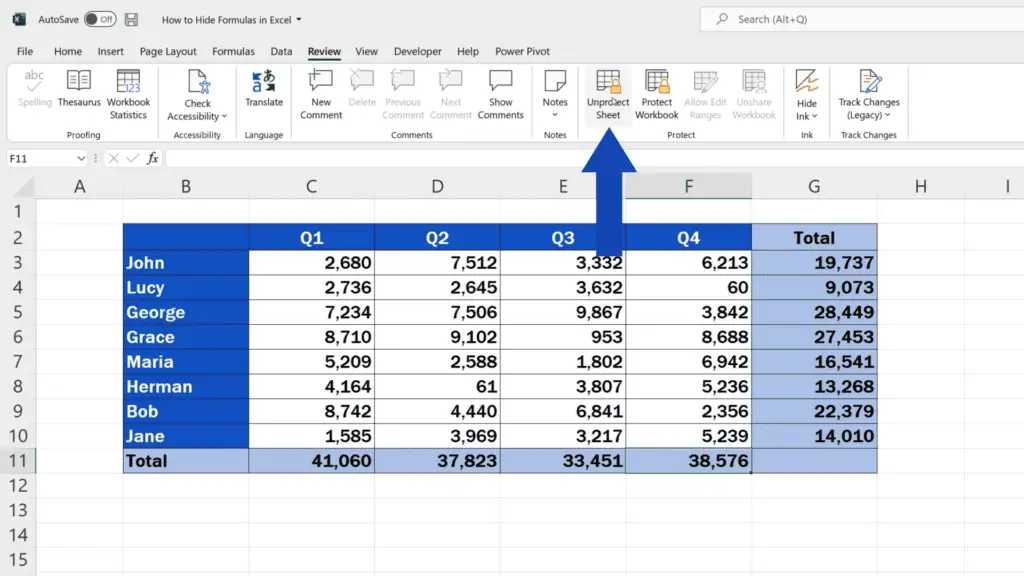Expand the Notes dropdown chevron
Image resolution: width=1024 pixels, height=576 pixels.
pos(555,115)
